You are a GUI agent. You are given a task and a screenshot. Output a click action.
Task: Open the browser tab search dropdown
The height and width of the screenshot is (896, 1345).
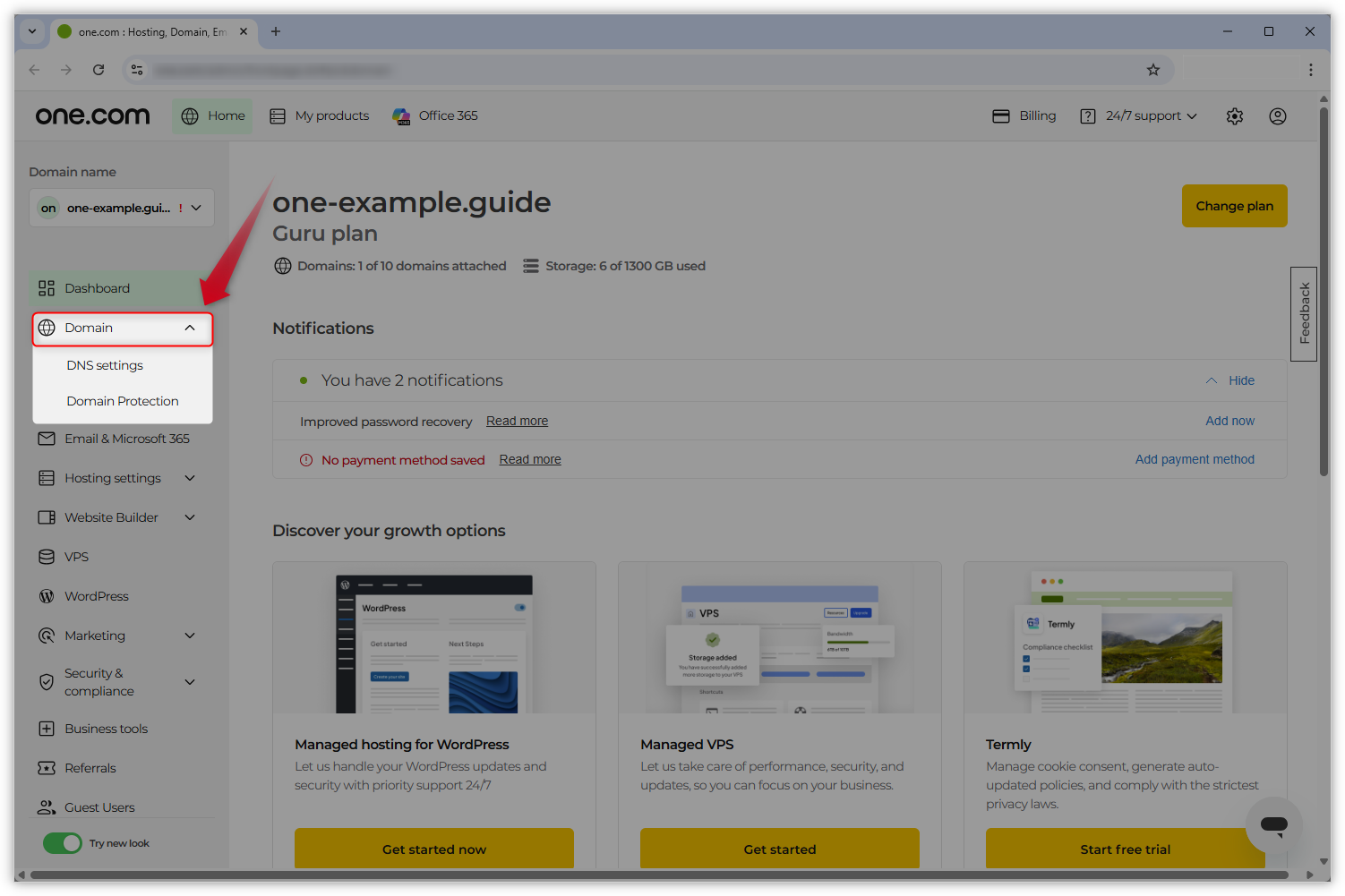(x=32, y=31)
